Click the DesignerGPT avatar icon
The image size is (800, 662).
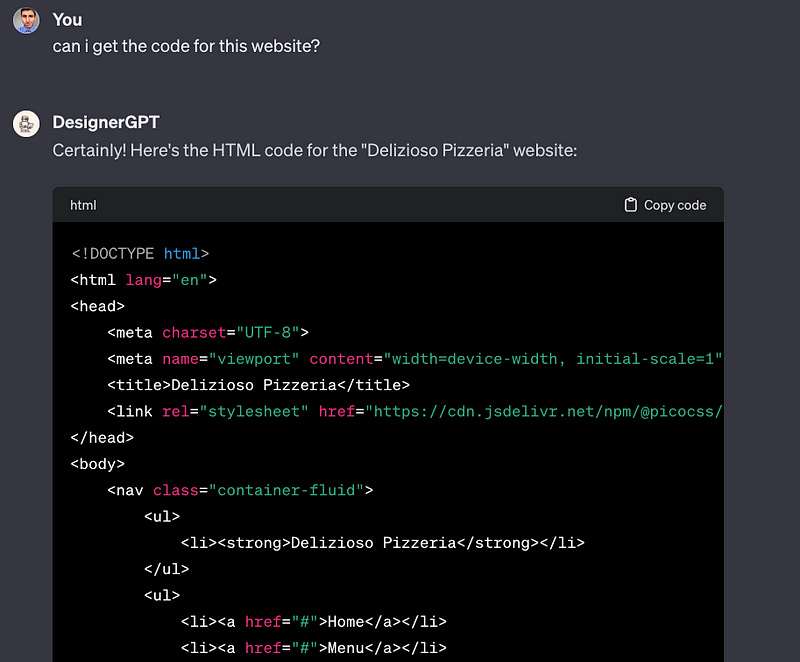point(26,123)
